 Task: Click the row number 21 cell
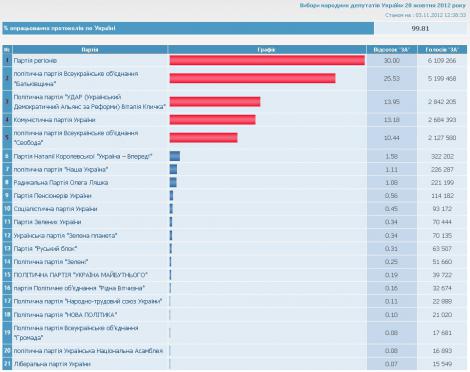(7, 364)
